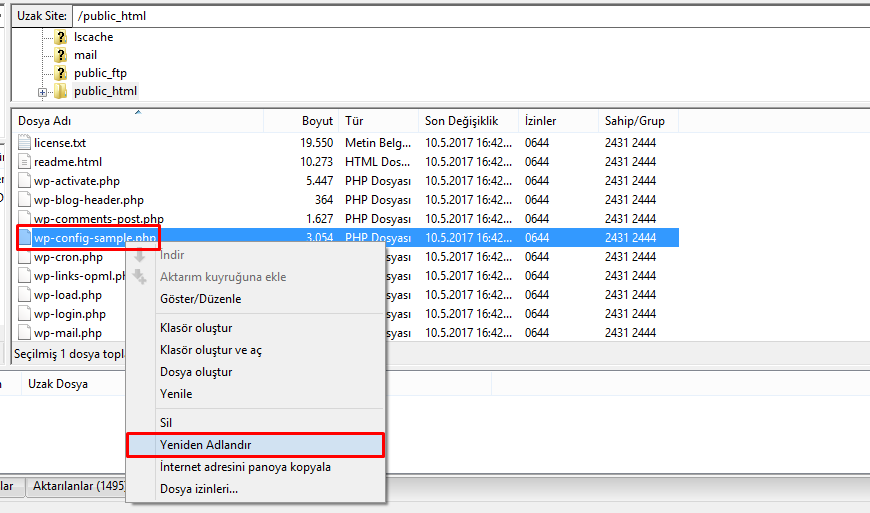Choose Göster/Düzenle menu entry

pos(200,299)
